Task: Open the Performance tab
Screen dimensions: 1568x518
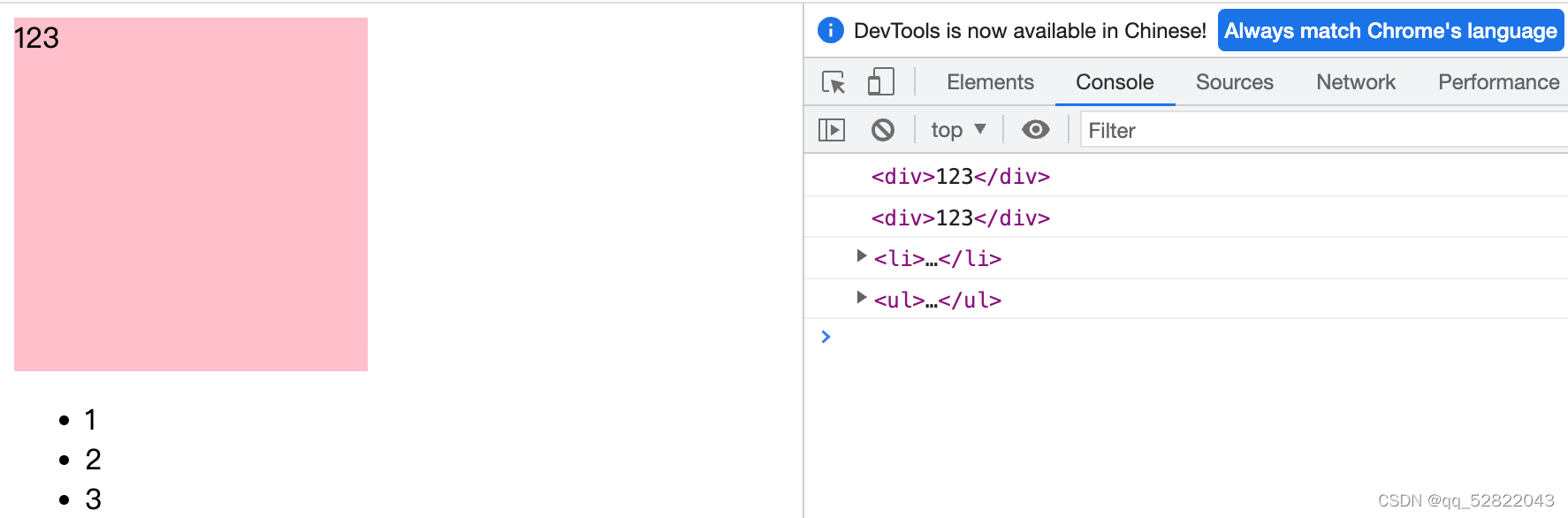Action: tap(1498, 82)
